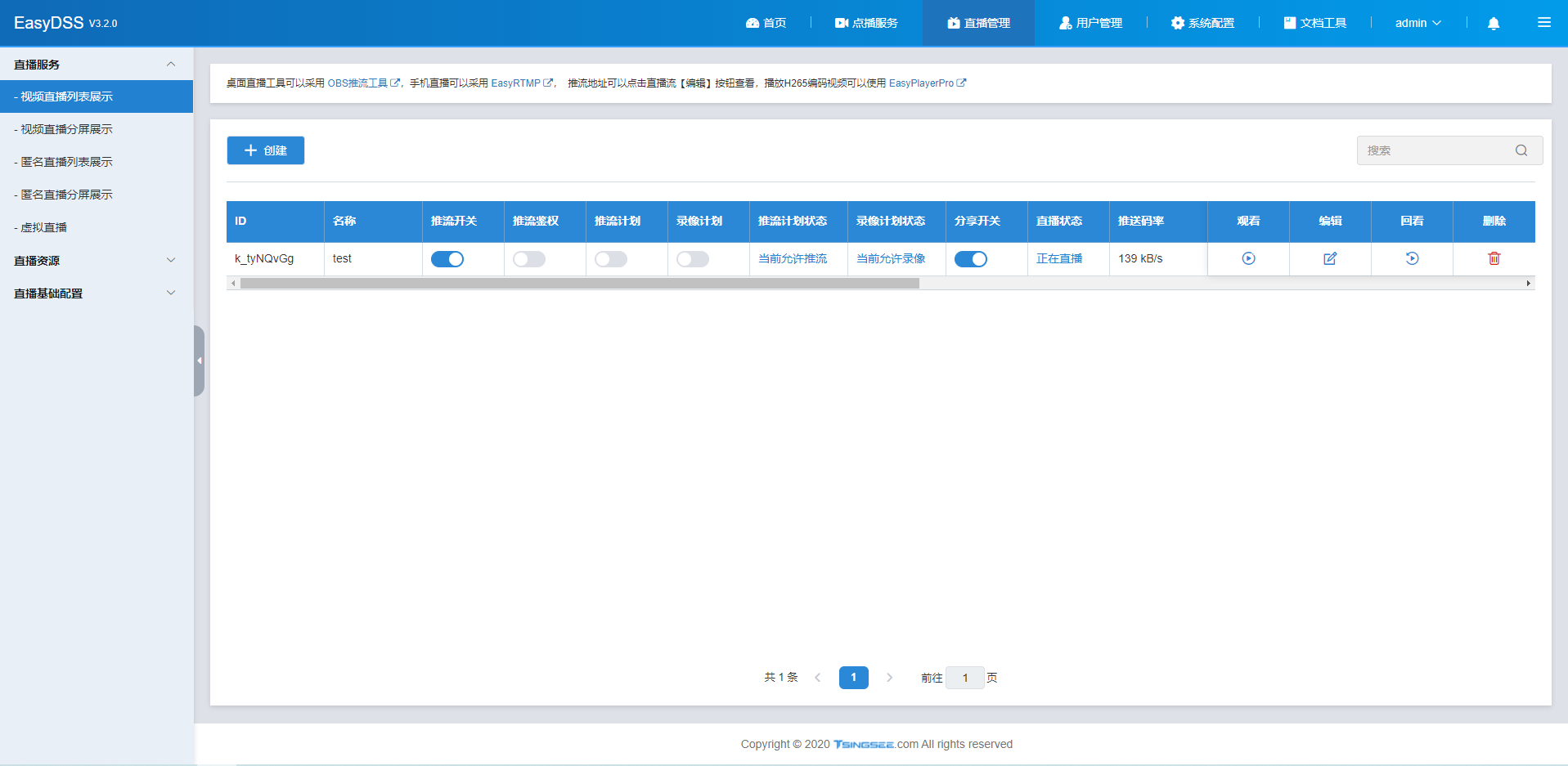Click the watch (play) icon for test stream
1568x766 pixels.
[x=1248, y=258]
